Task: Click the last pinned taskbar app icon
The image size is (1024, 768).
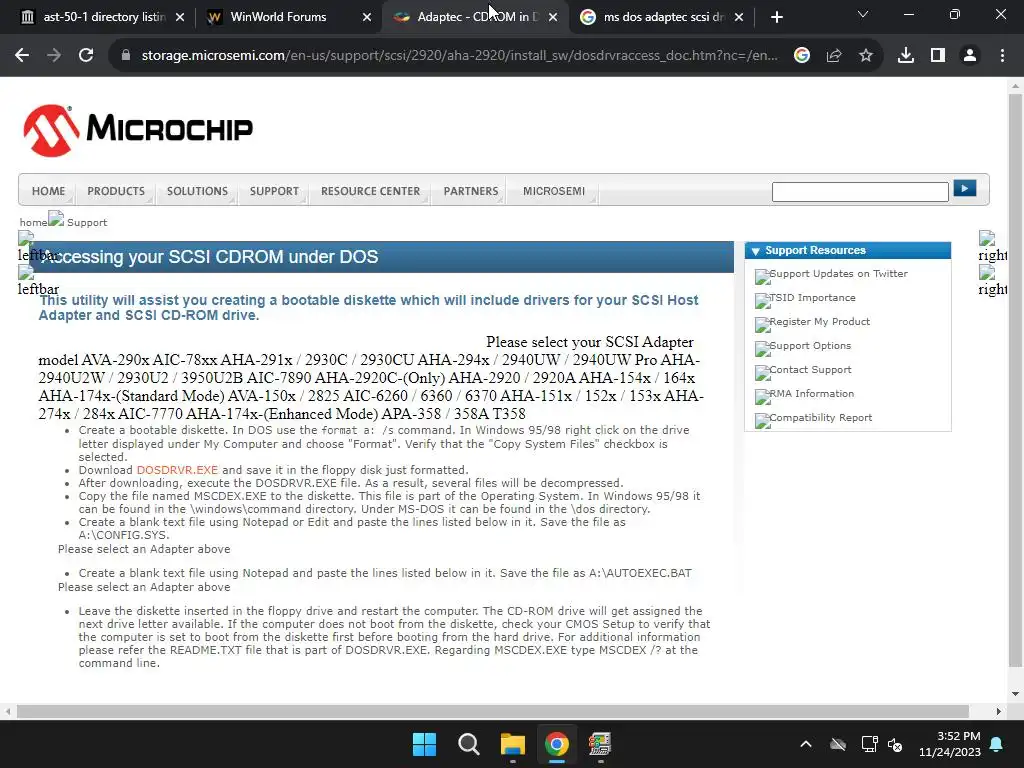Action: [600, 744]
